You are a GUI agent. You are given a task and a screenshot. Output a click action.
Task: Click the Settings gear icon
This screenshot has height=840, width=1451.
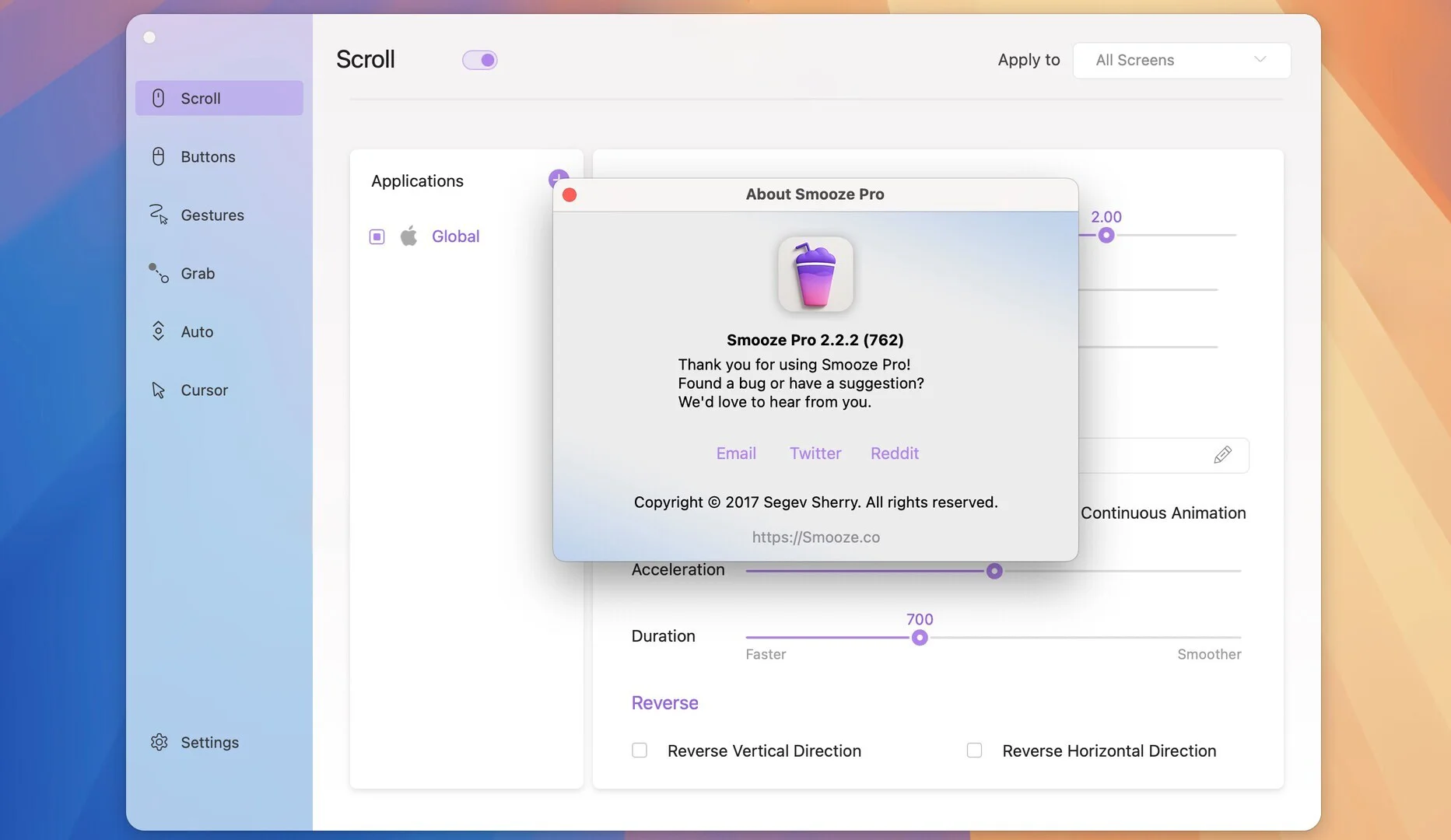click(159, 742)
